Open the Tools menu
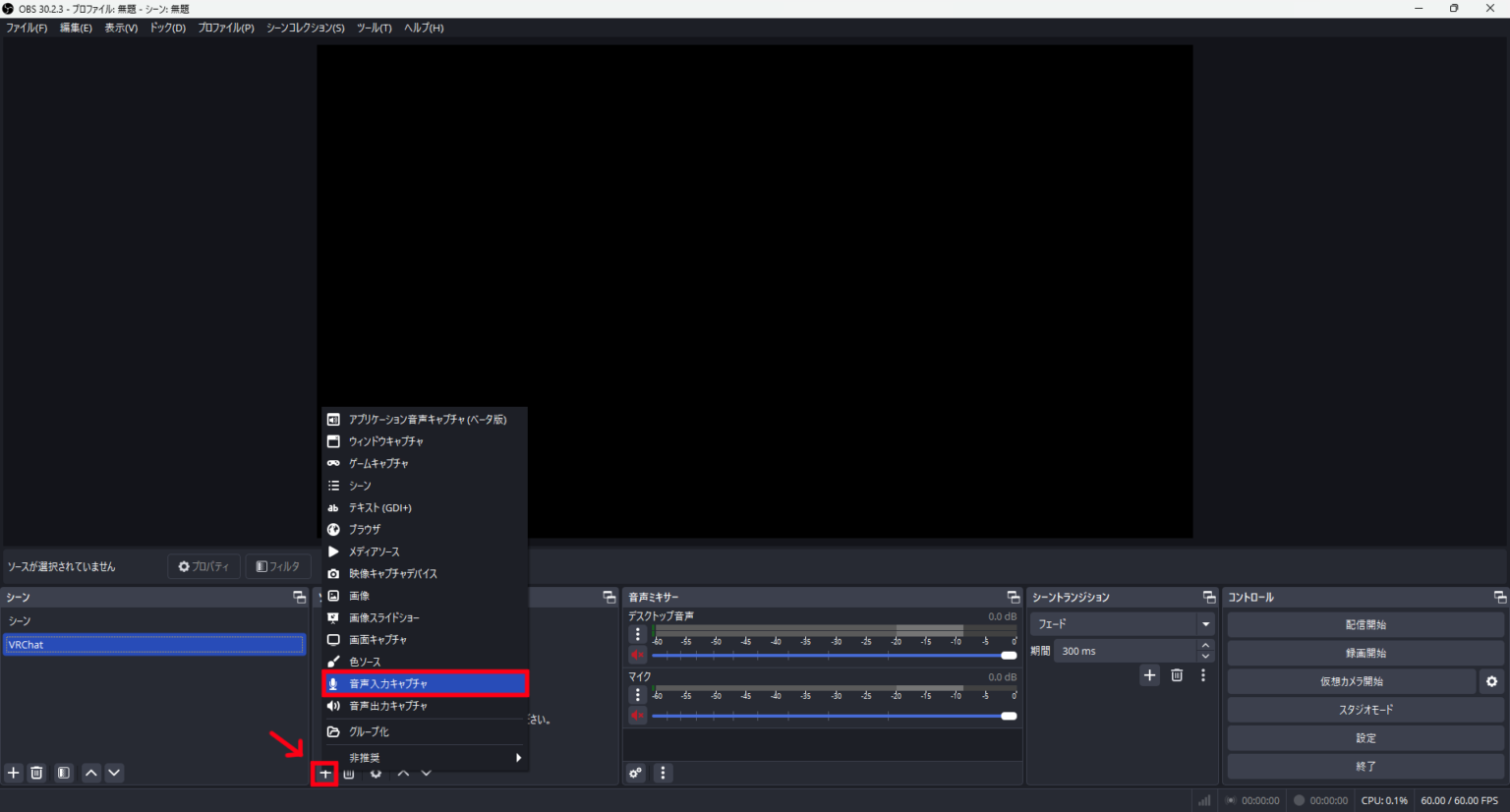 coord(374,28)
